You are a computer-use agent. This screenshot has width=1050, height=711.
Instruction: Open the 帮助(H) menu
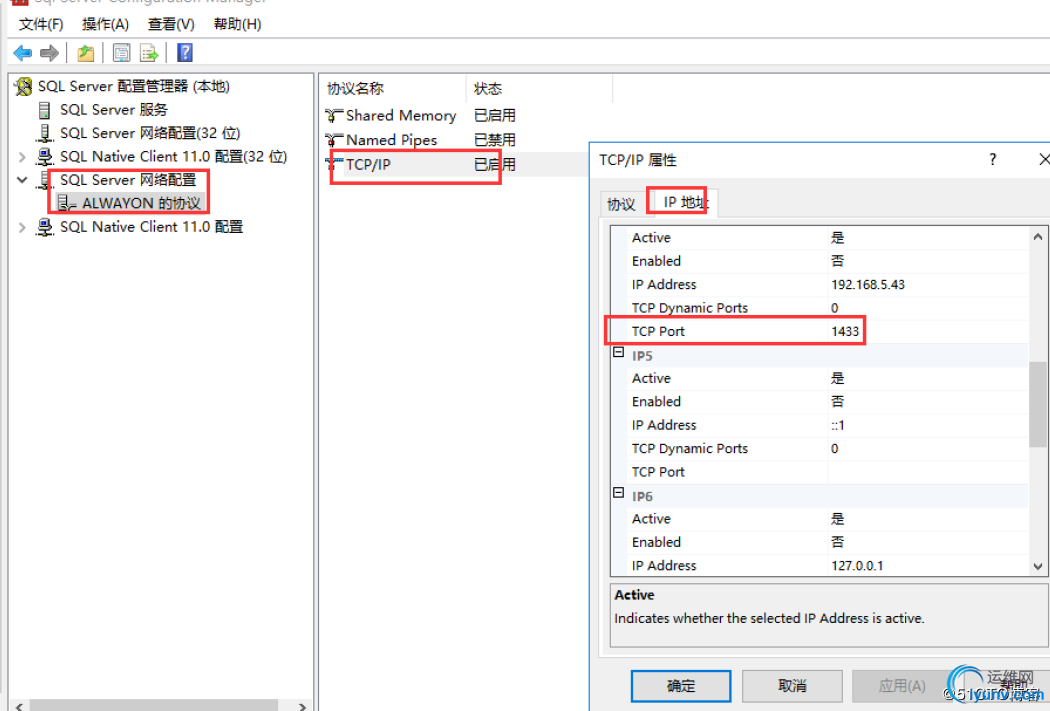[237, 24]
